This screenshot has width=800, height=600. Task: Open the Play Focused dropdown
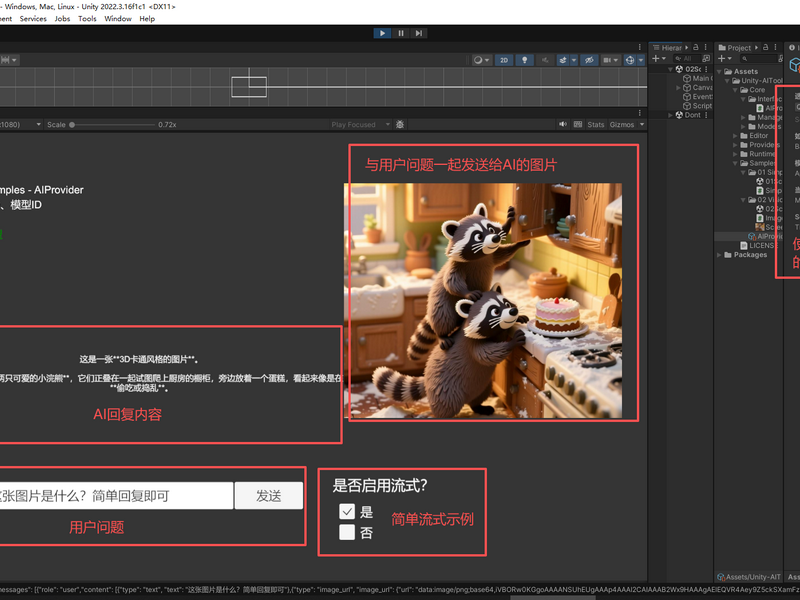[360, 124]
